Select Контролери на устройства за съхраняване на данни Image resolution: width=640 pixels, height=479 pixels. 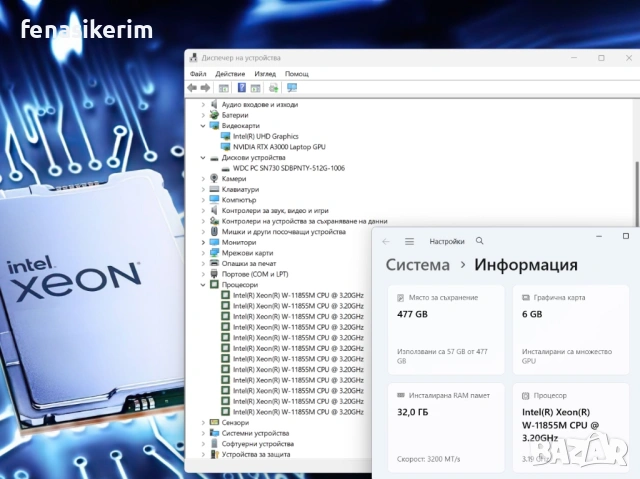click(304, 221)
